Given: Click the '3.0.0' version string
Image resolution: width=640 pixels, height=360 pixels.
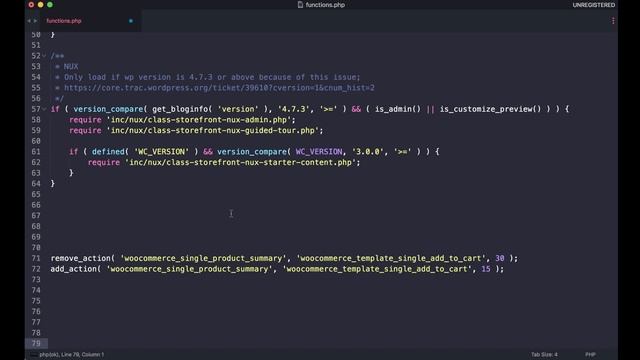Looking at the screenshot, I should 368,151.
